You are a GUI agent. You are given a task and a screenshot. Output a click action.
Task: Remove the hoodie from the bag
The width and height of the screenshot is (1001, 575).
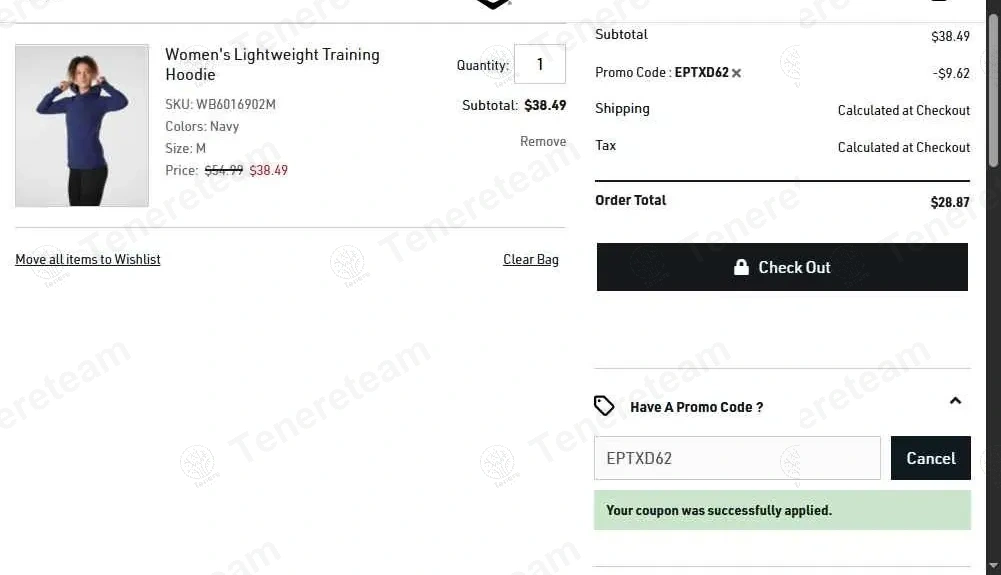[x=543, y=142]
